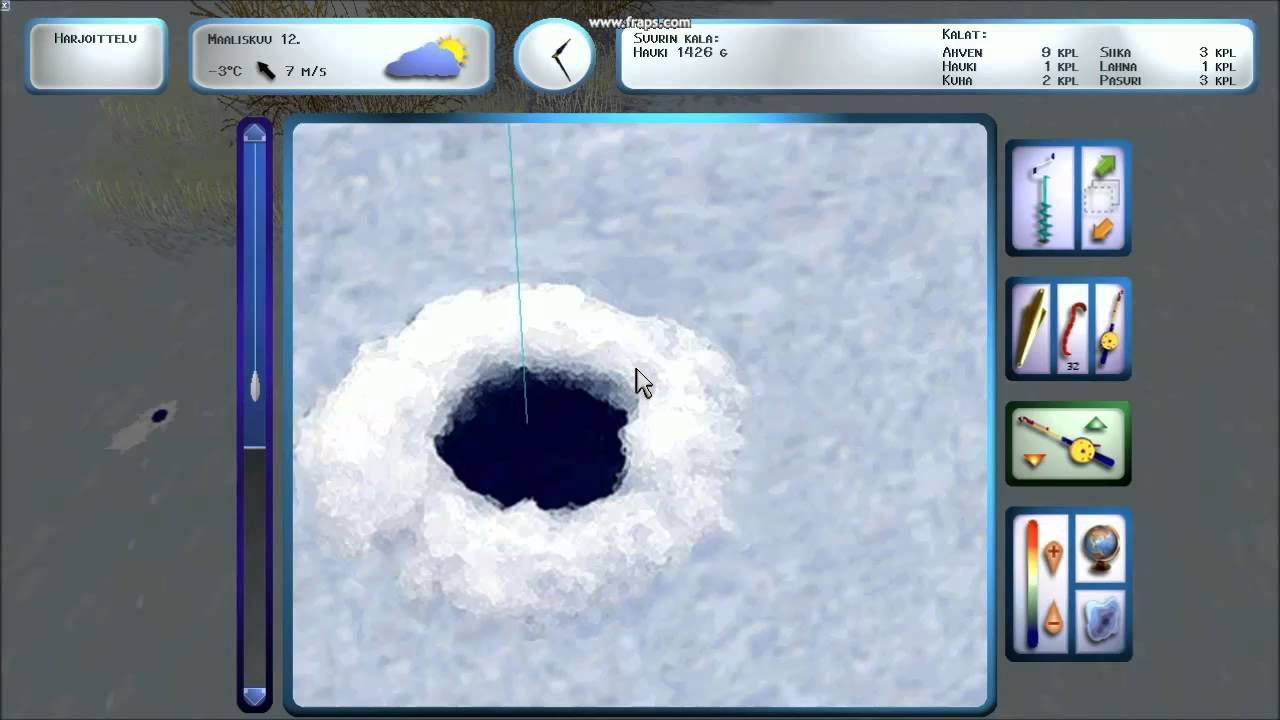Click the plus zoom marker
The height and width of the screenshot is (720, 1280).
(1053, 557)
